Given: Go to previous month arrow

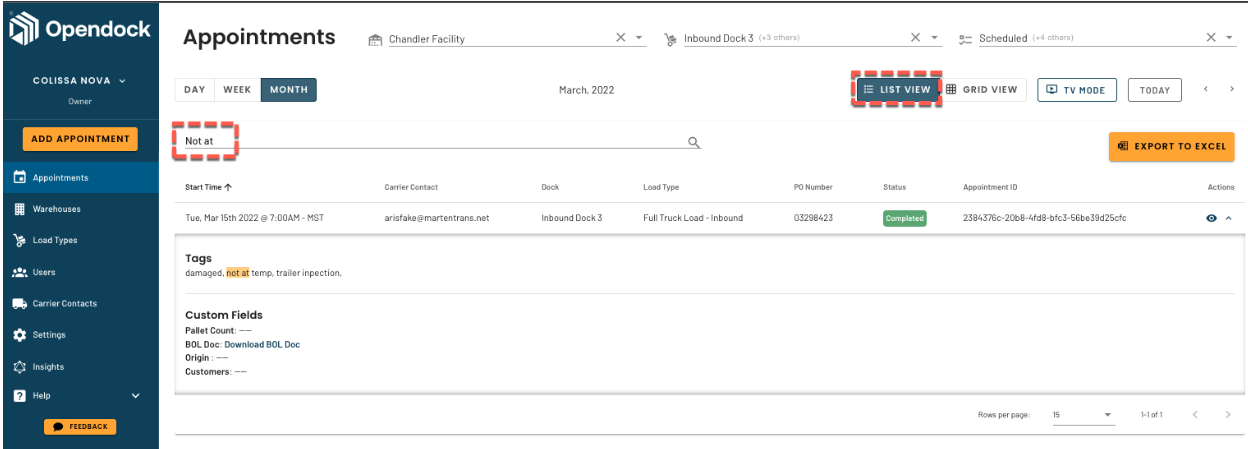Looking at the screenshot, I should [x=1206, y=89].
